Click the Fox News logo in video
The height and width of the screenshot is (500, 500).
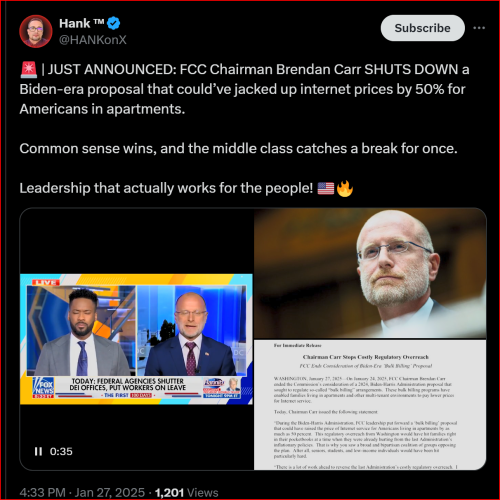point(44,387)
